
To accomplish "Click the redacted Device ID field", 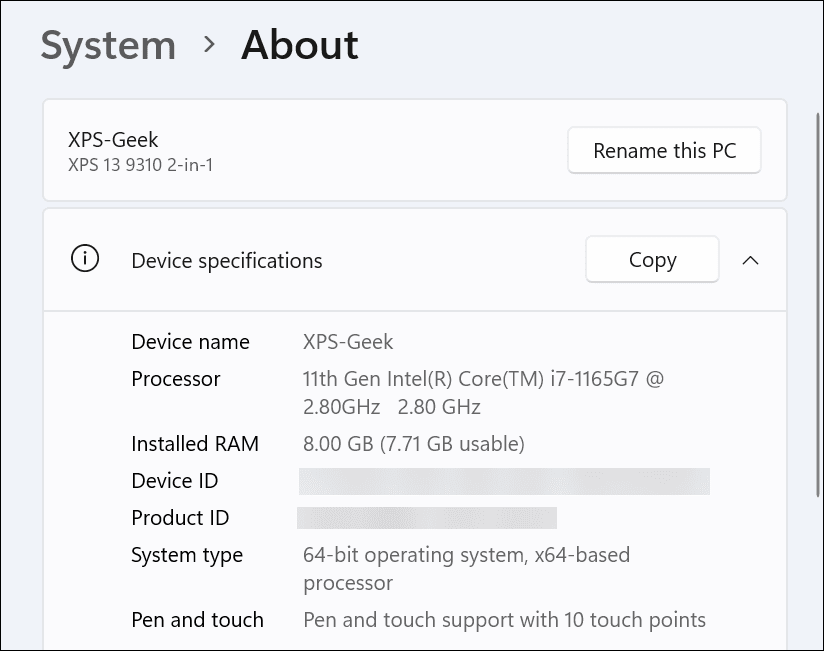I will point(504,480).
